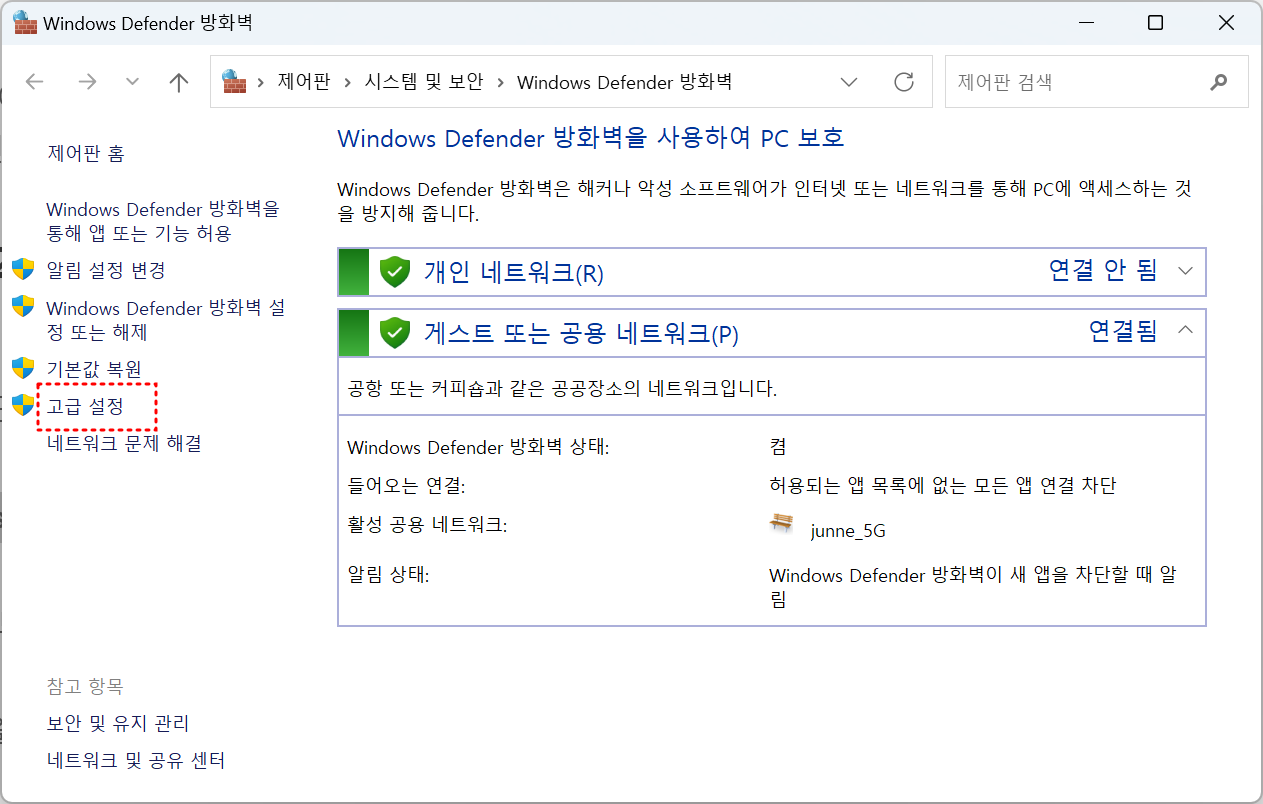Open 기본값 복원 link
The image size is (1263, 804).
pos(94,369)
